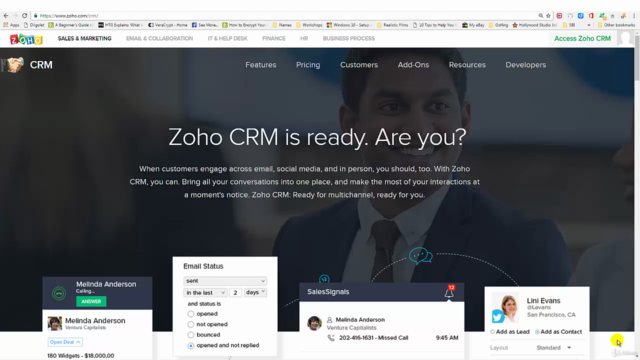
Task: Open the VeraCrypt Home bookmark
Action: (x=167, y=25)
